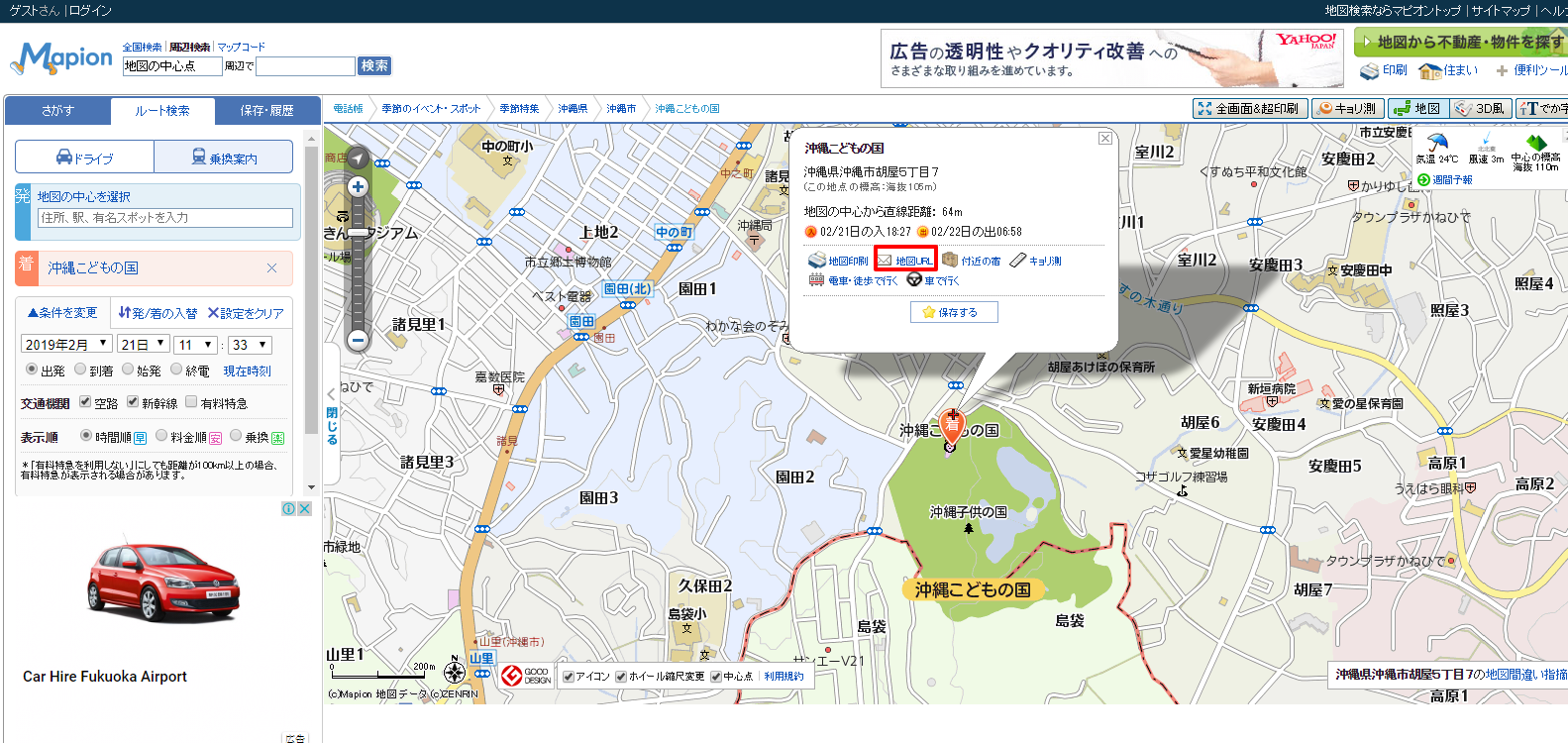This screenshot has width=1568, height=743.
Task: Open the minute dropdown showing 33
Action: [250, 345]
